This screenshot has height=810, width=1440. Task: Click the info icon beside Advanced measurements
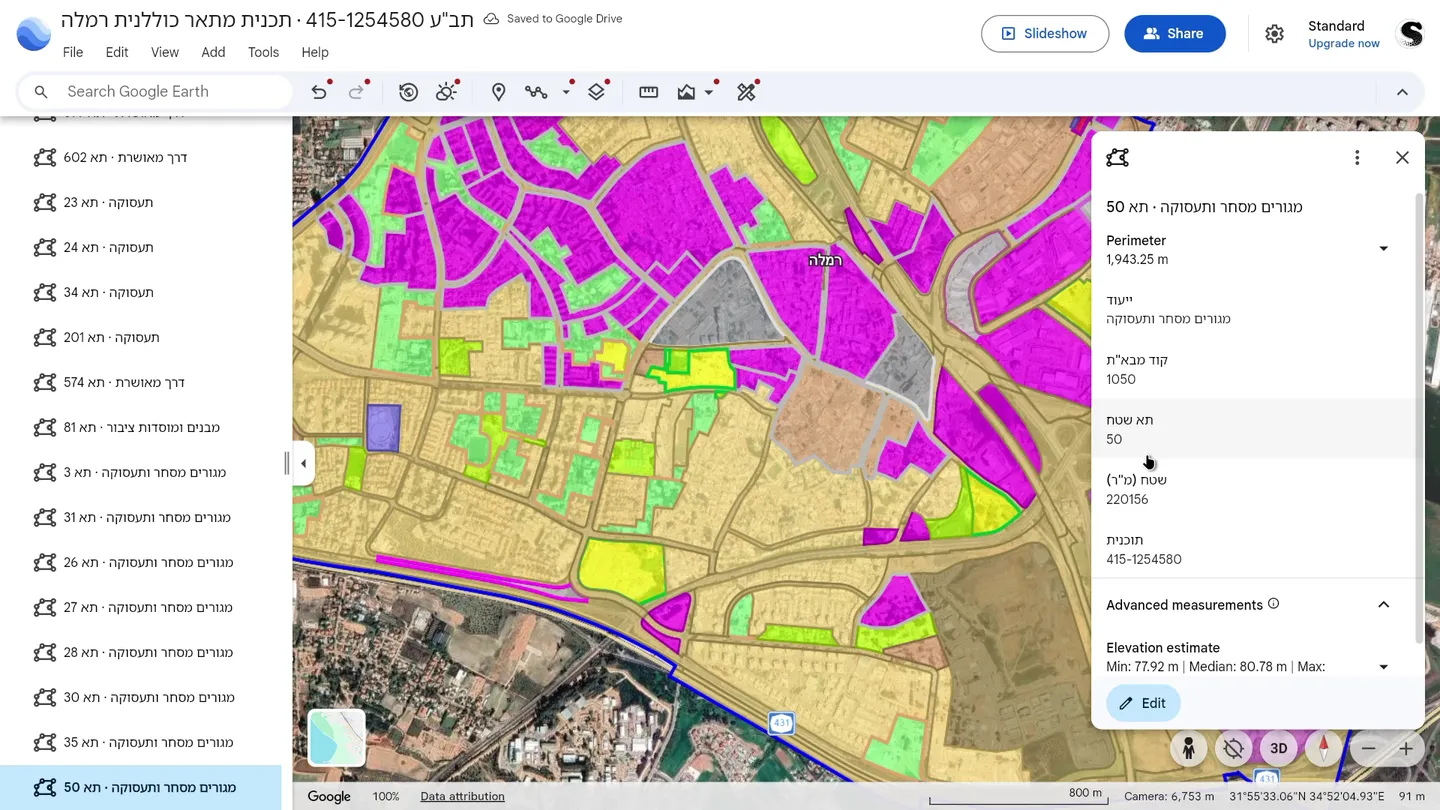(x=1274, y=604)
